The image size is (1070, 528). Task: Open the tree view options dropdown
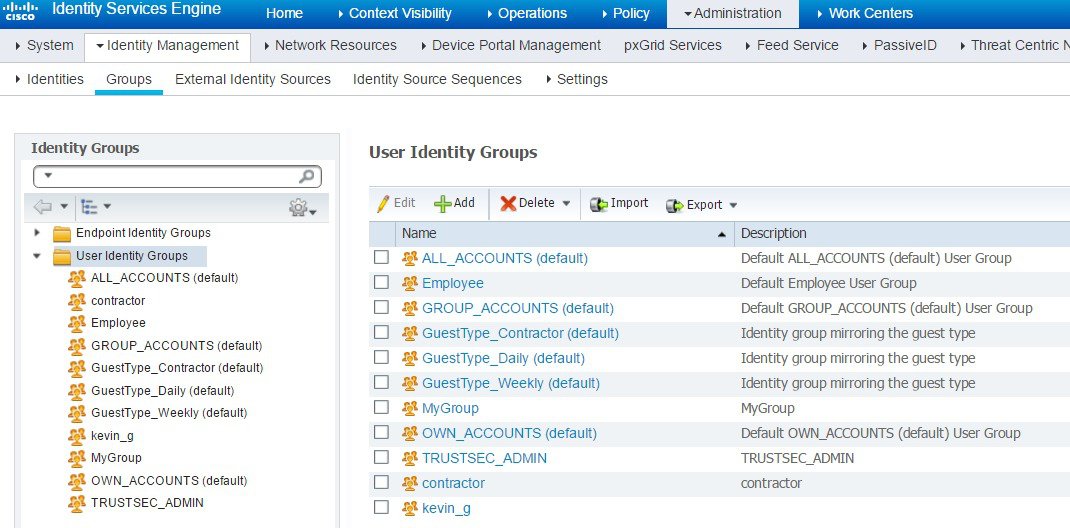tap(106, 206)
